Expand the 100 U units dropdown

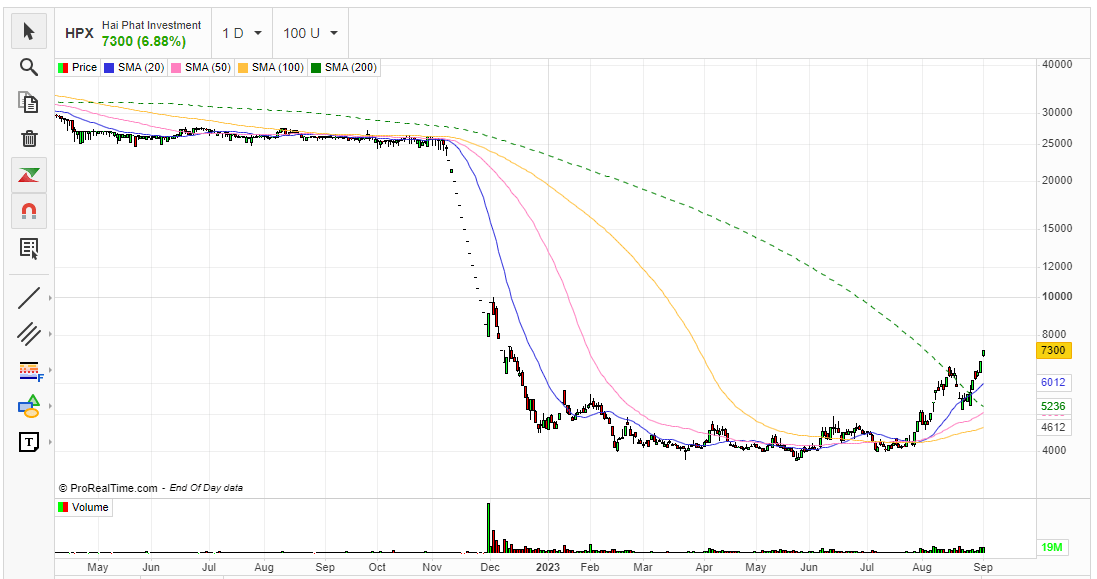tap(310, 32)
